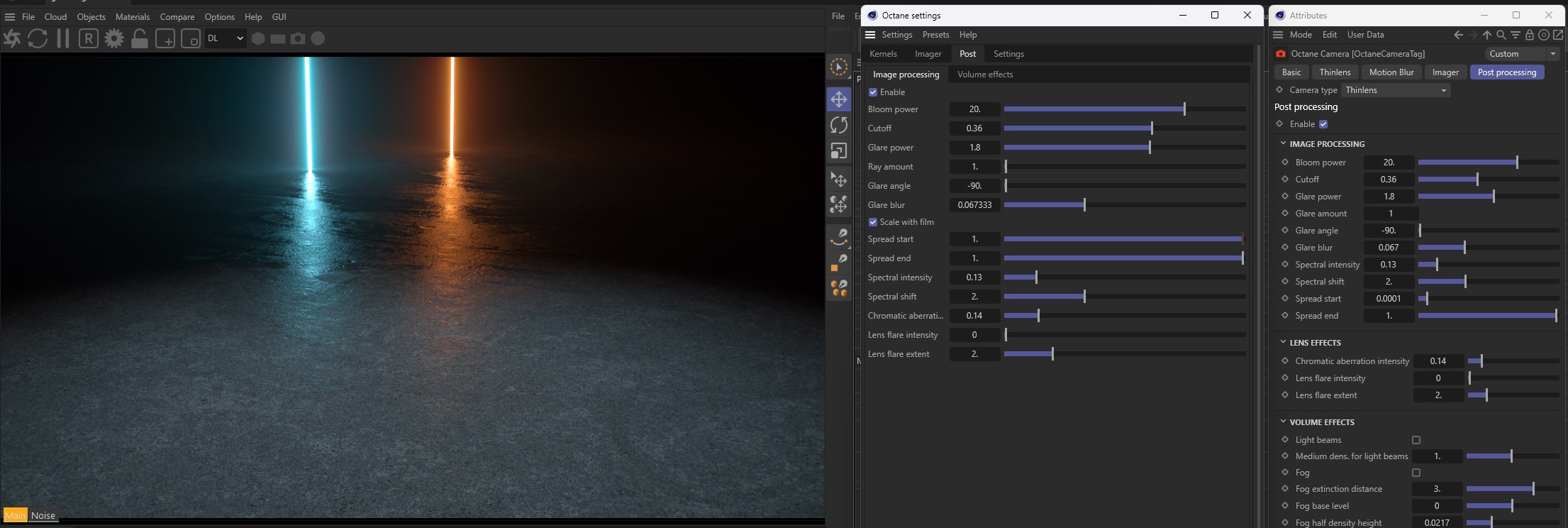Open the Materials menu in Live Viewer
This screenshot has width=1568, height=528.
tap(133, 16)
